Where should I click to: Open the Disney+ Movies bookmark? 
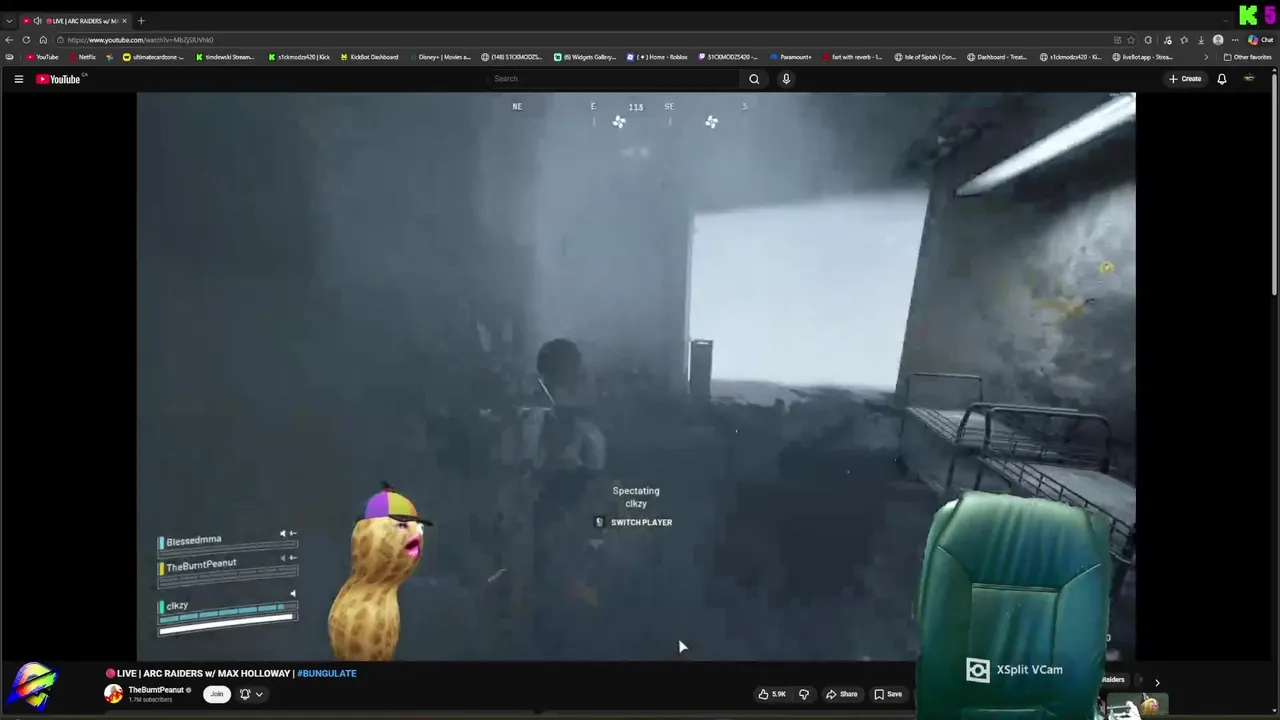click(439, 57)
